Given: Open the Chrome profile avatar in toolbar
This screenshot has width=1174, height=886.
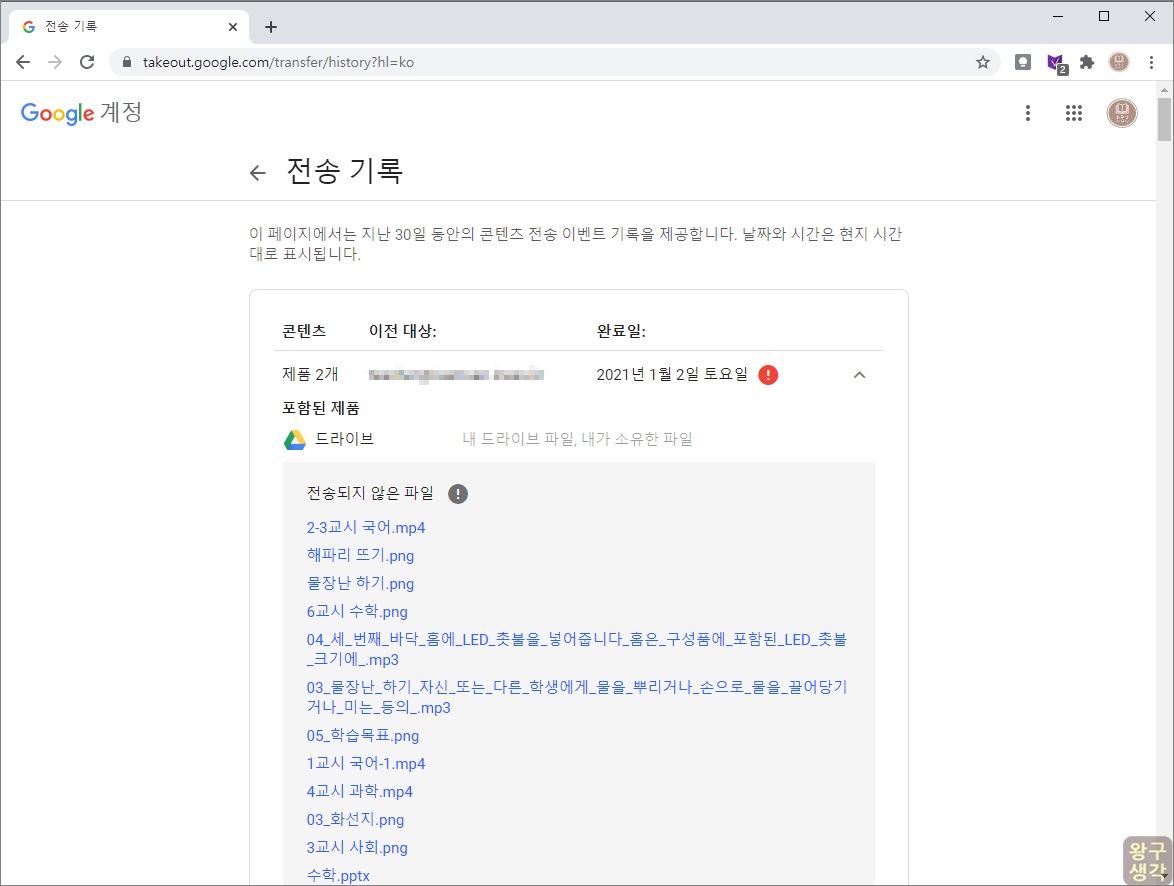Looking at the screenshot, I should (1119, 62).
